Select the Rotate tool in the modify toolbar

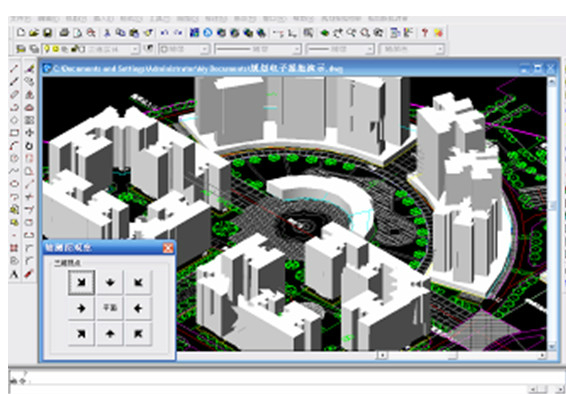coord(29,146)
